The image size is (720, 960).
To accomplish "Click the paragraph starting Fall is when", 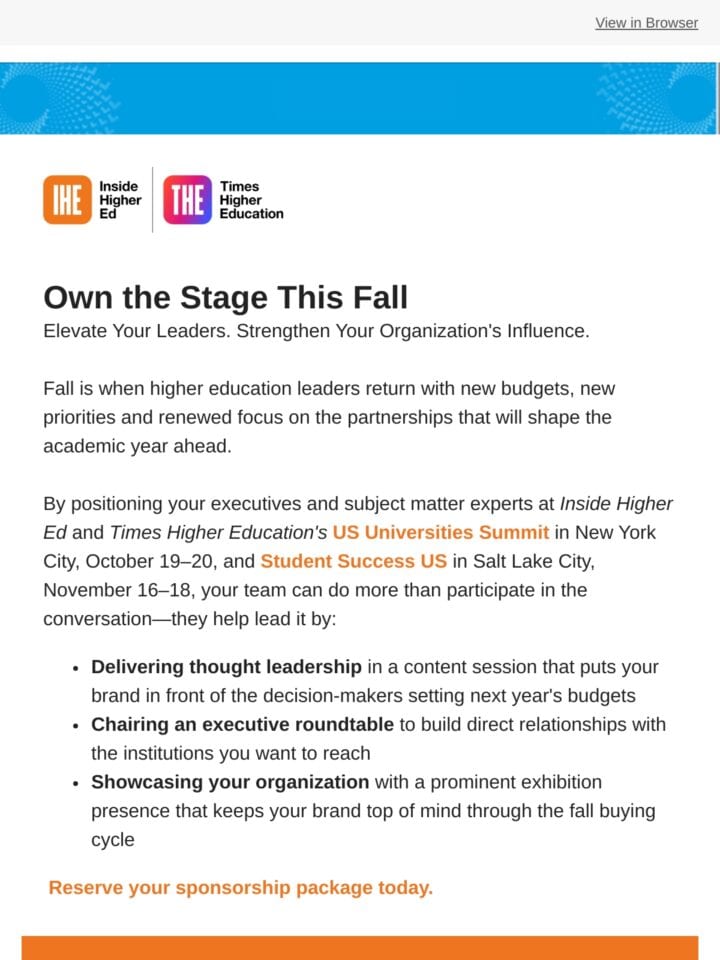I will [x=329, y=417].
